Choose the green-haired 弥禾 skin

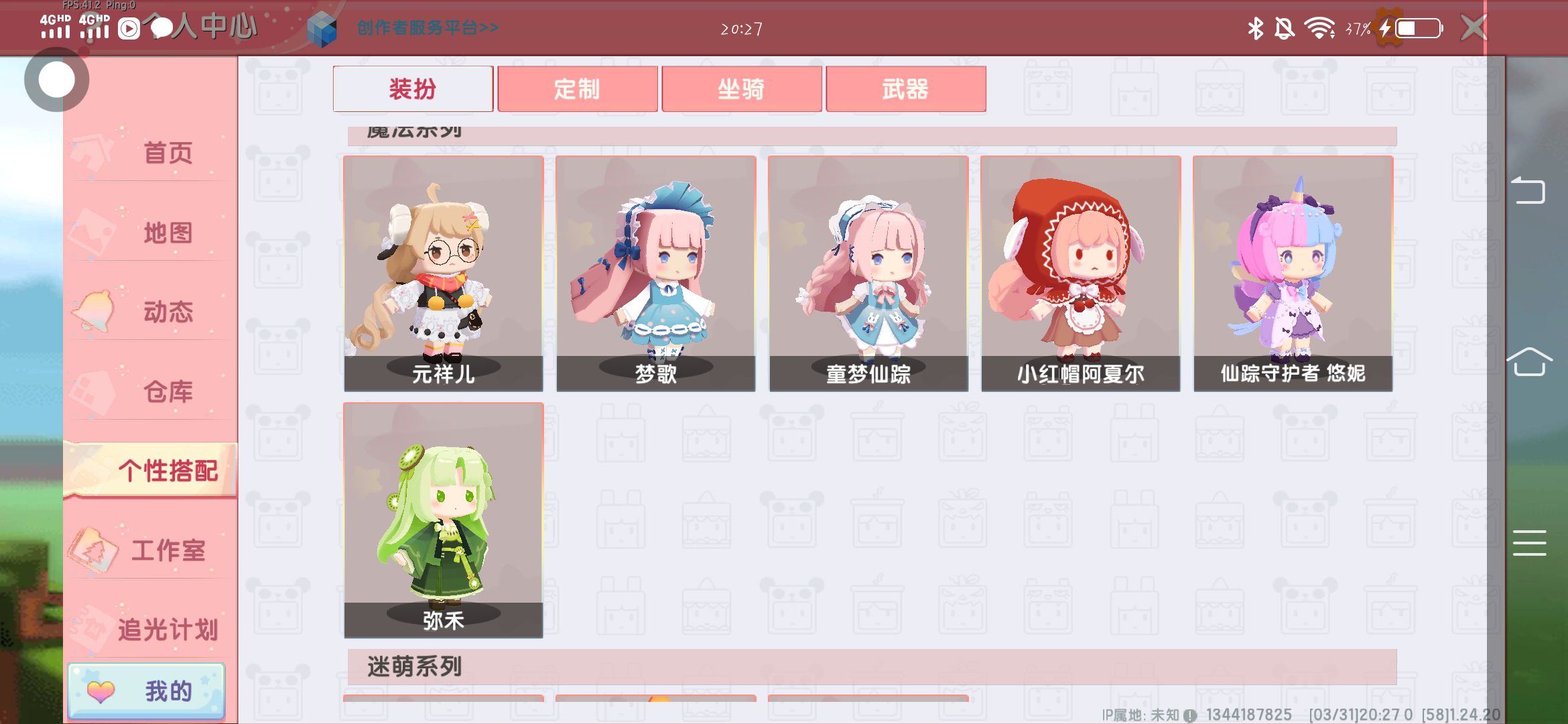(x=444, y=520)
